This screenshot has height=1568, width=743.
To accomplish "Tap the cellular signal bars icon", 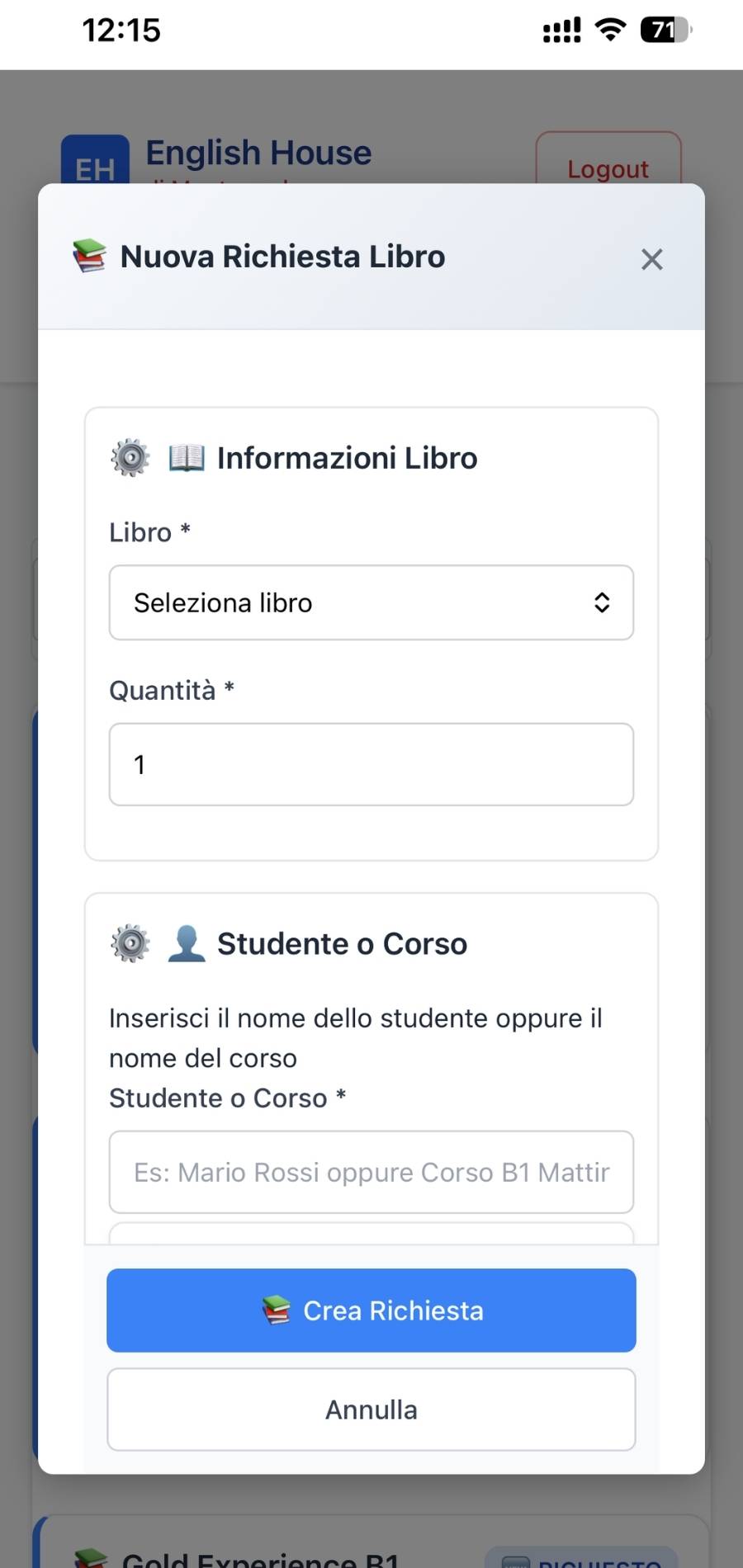I will (x=561, y=31).
